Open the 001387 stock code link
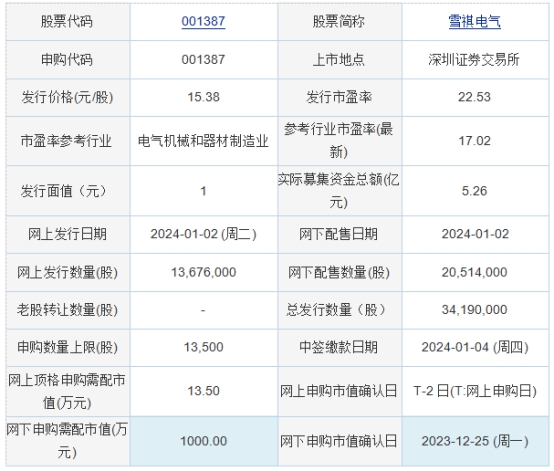The width and height of the screenshot is (554, 471). click(x=203, y=21)
